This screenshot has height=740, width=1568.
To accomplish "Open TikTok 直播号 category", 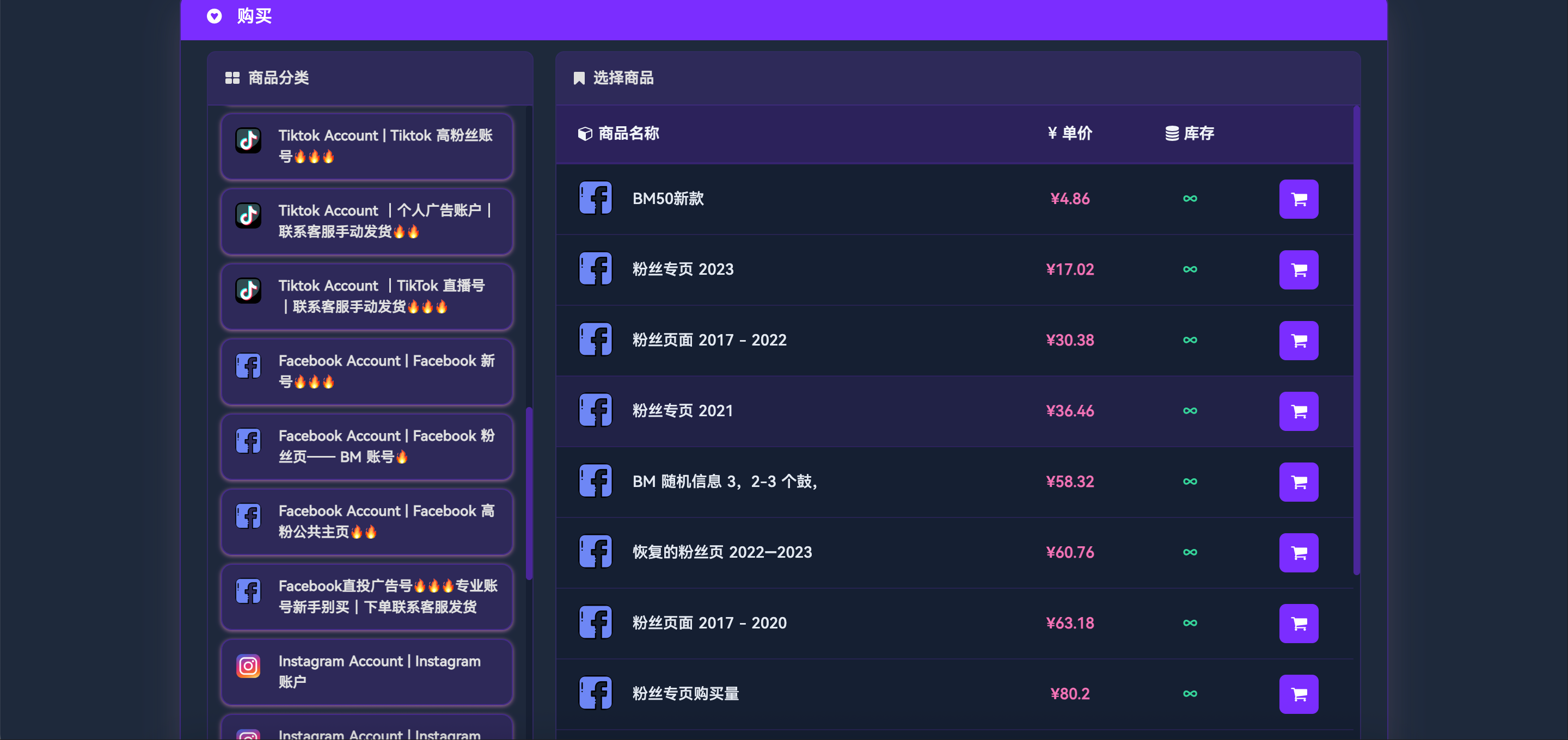I will (366, 297).
